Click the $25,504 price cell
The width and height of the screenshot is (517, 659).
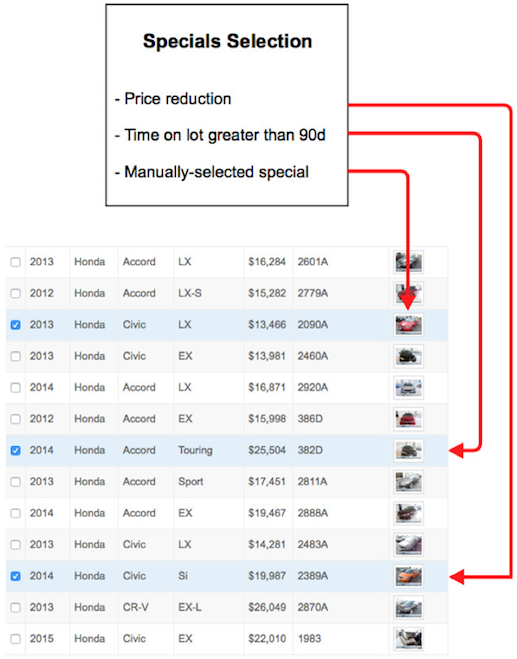tap(267, 451)
